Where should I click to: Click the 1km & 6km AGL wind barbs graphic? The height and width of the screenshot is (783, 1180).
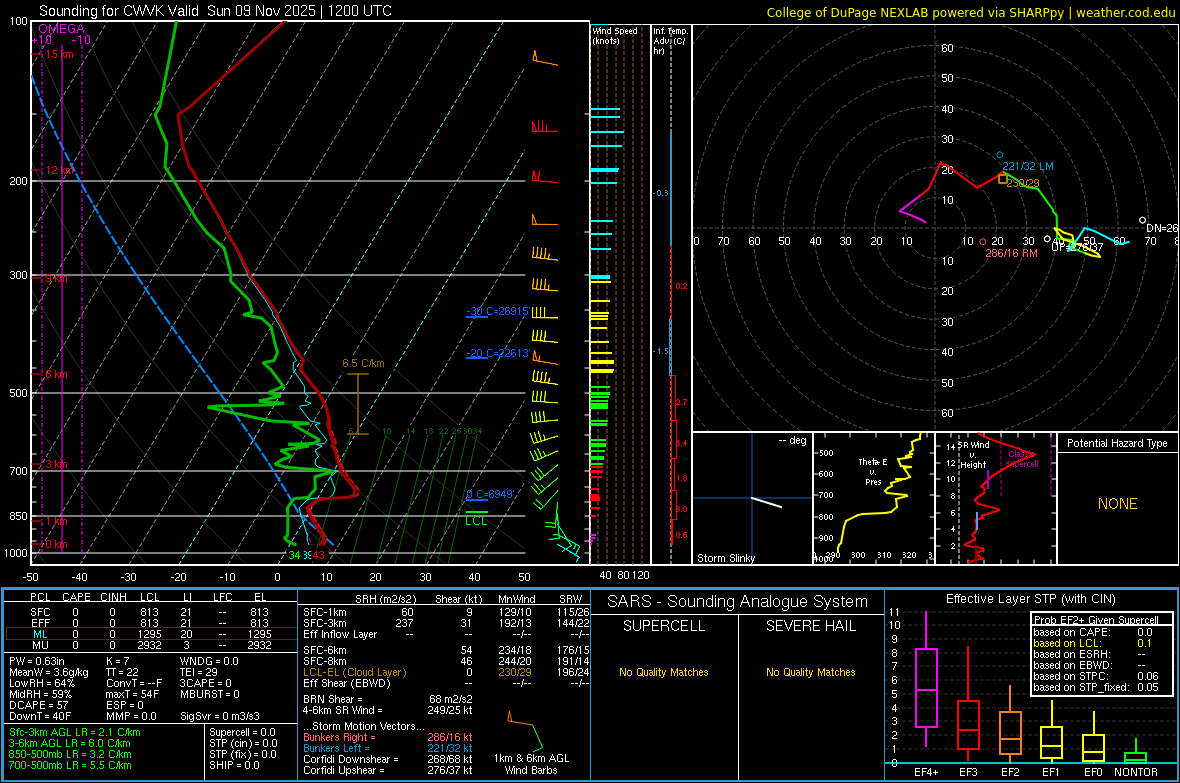point(525,731)
